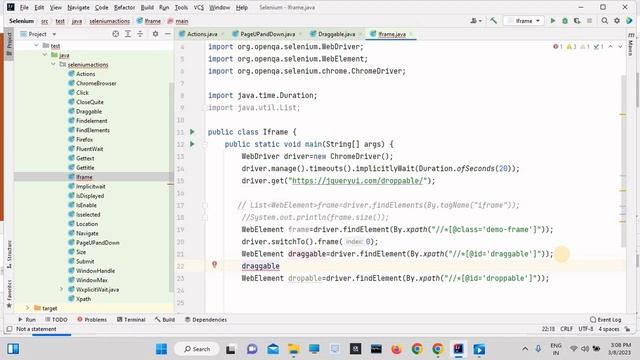The height and width of the screenshot is (360, 640).
Task: Open Firefox from the taskbar
Action: (396, 349)
